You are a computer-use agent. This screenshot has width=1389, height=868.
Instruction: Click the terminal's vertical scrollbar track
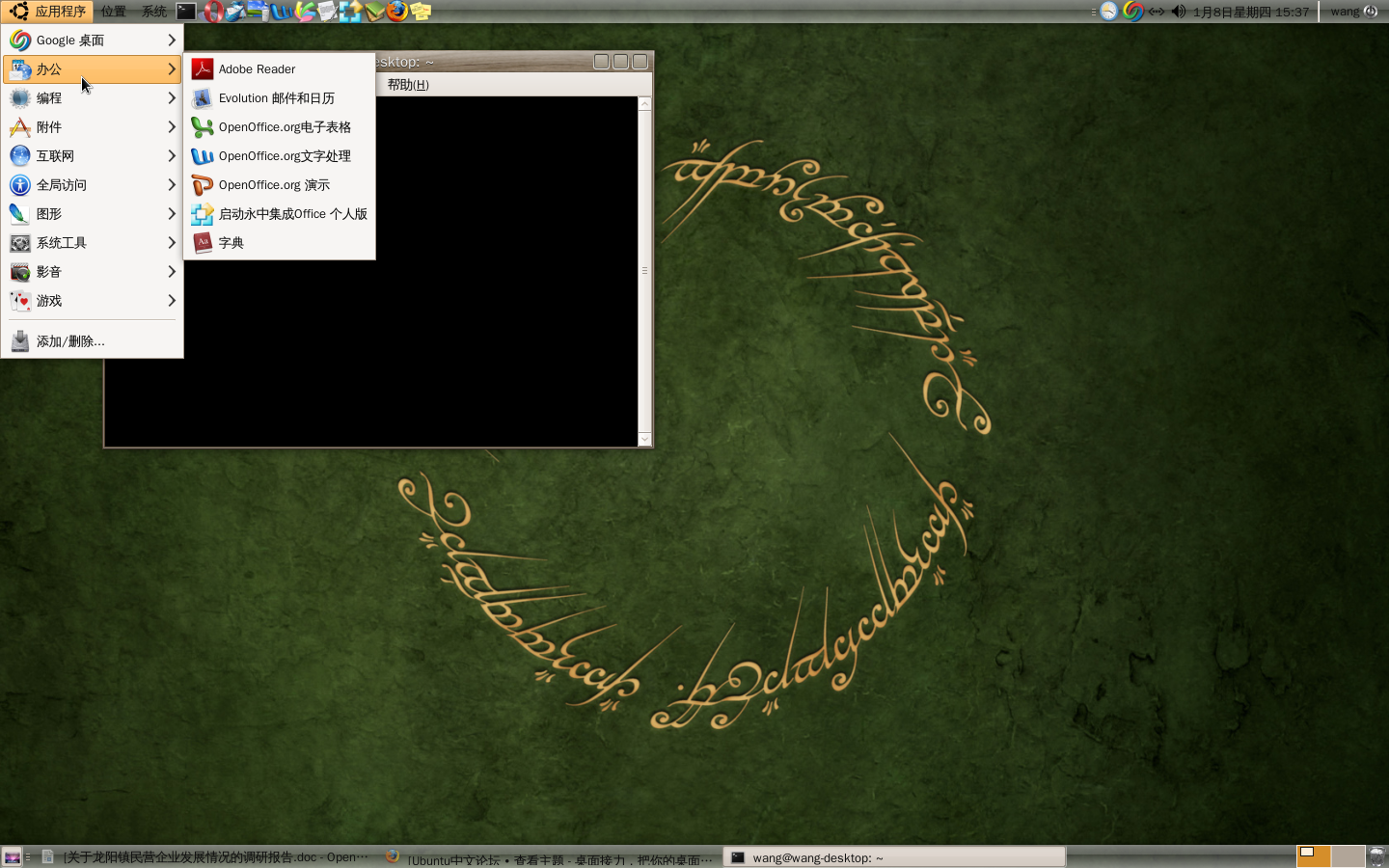tap(644, 271)
